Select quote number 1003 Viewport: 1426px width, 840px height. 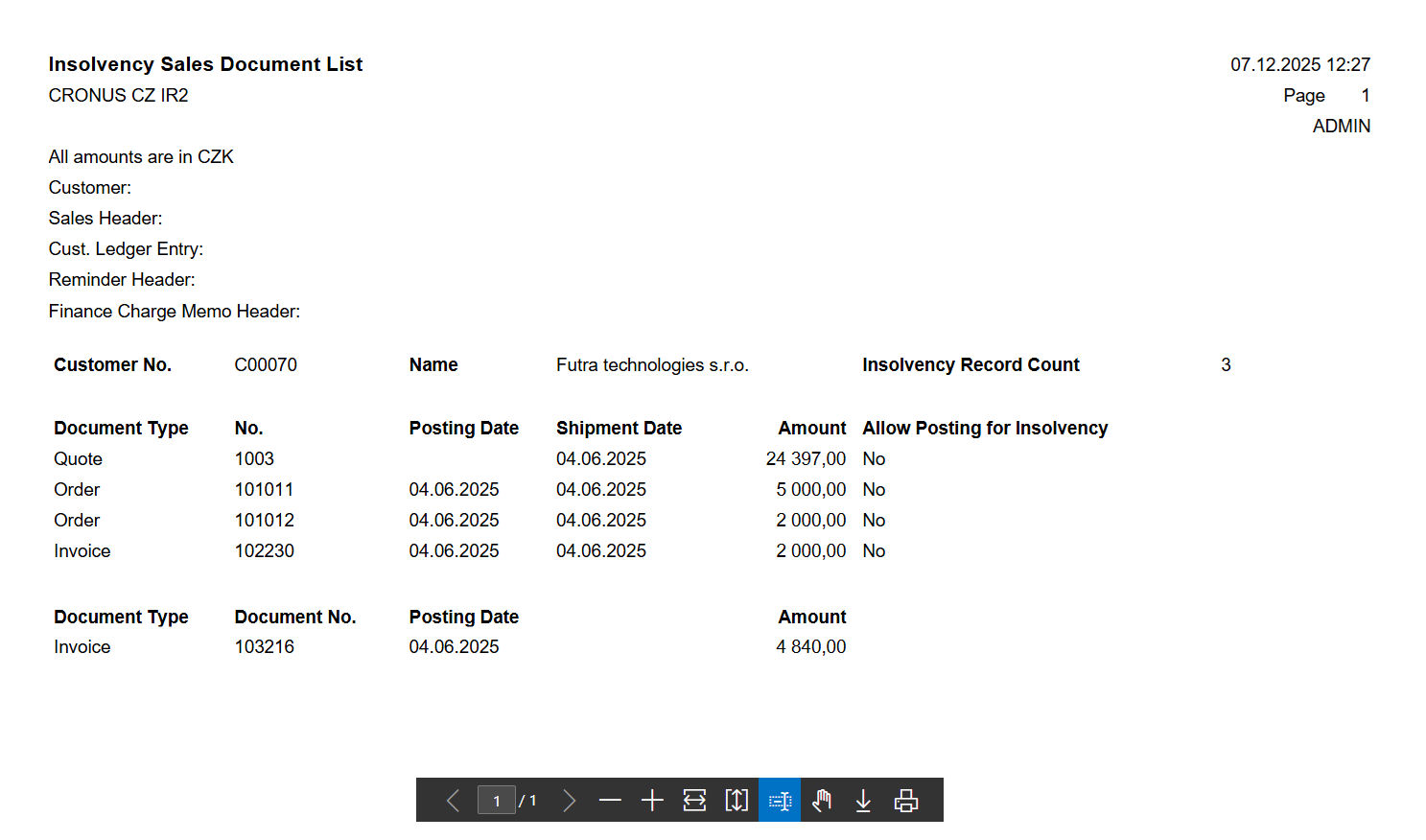254,458
